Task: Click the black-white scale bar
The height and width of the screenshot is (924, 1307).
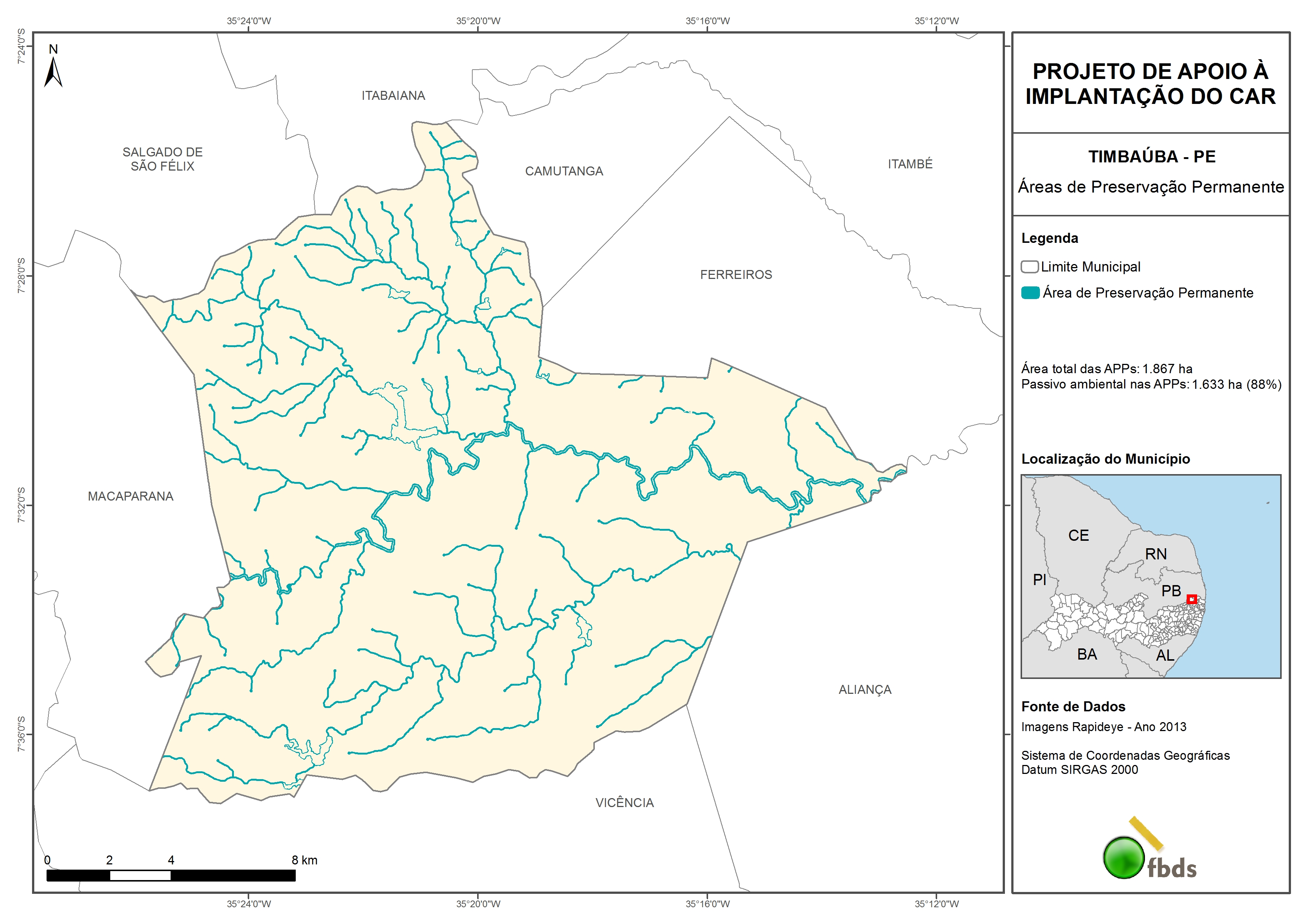Action: pyautogui.click(x=171, y=876)
